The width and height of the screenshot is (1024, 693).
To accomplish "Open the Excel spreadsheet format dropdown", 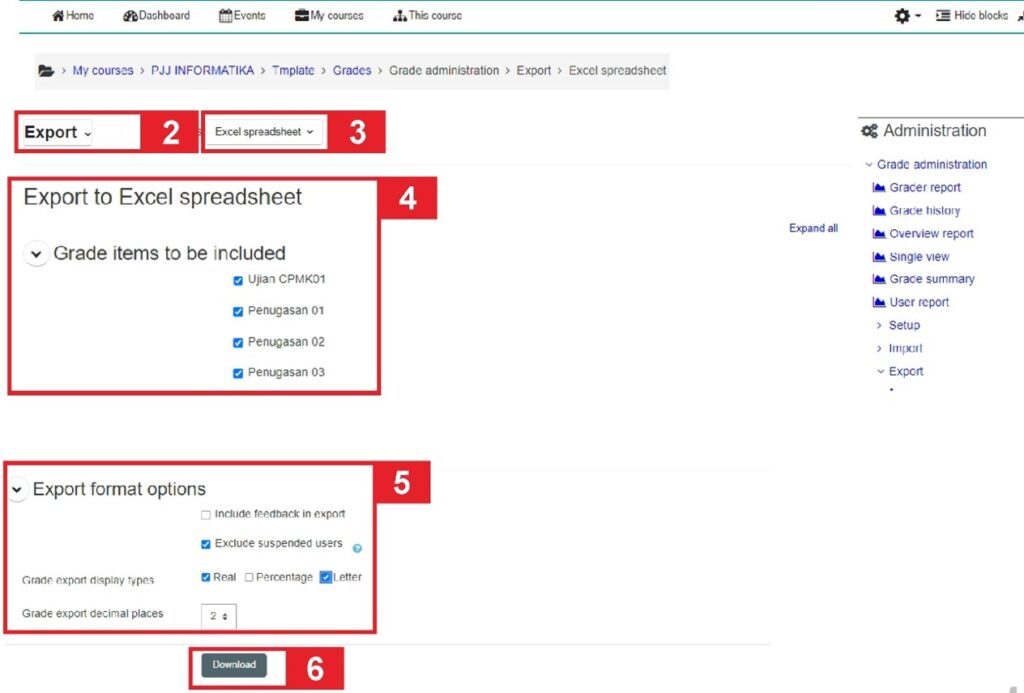I will 264,132.
